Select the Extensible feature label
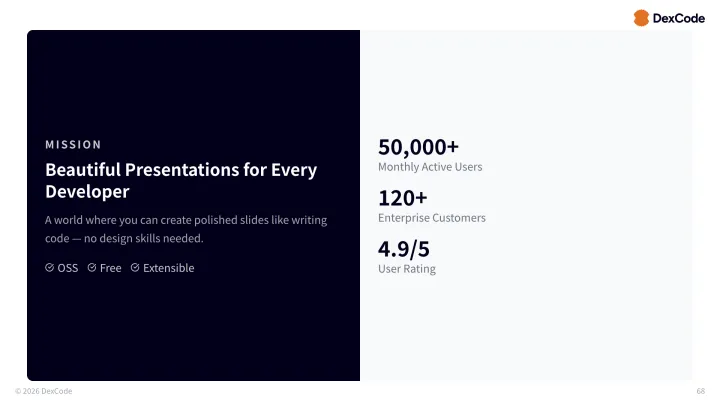 (x=168, y=268)
